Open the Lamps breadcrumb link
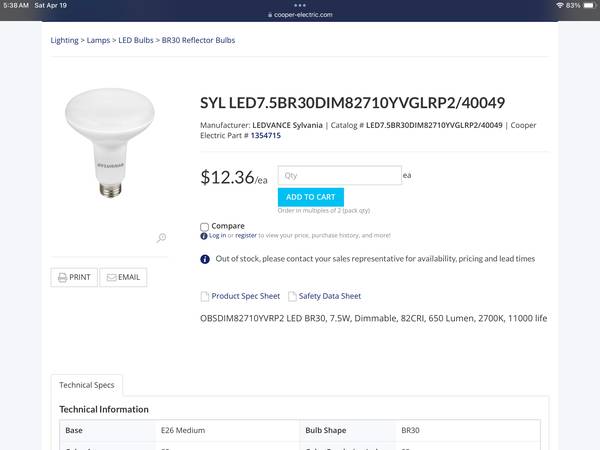Image resolution: width=600 pixels, height=450 pixels. pos(98,40)
